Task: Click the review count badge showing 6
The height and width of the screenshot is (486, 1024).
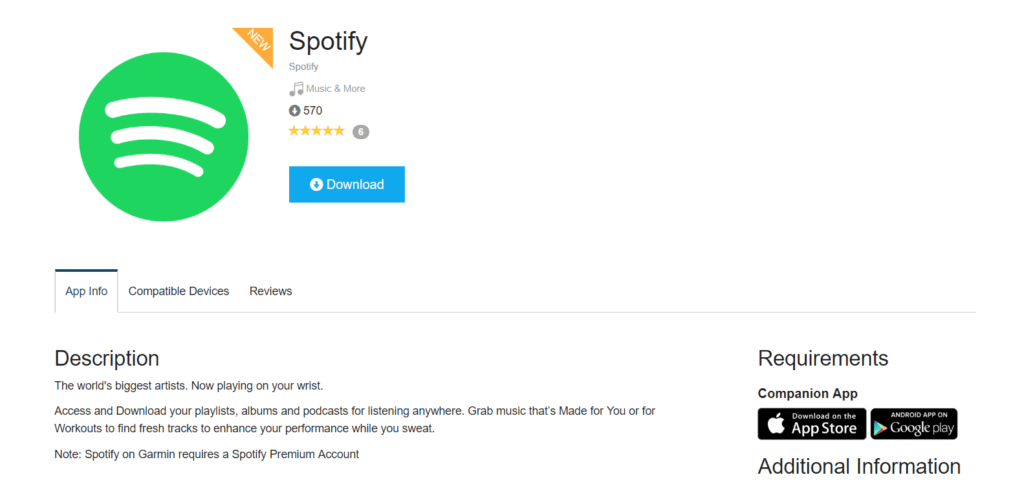Action: pyautogui.click(x=360, y=132)
